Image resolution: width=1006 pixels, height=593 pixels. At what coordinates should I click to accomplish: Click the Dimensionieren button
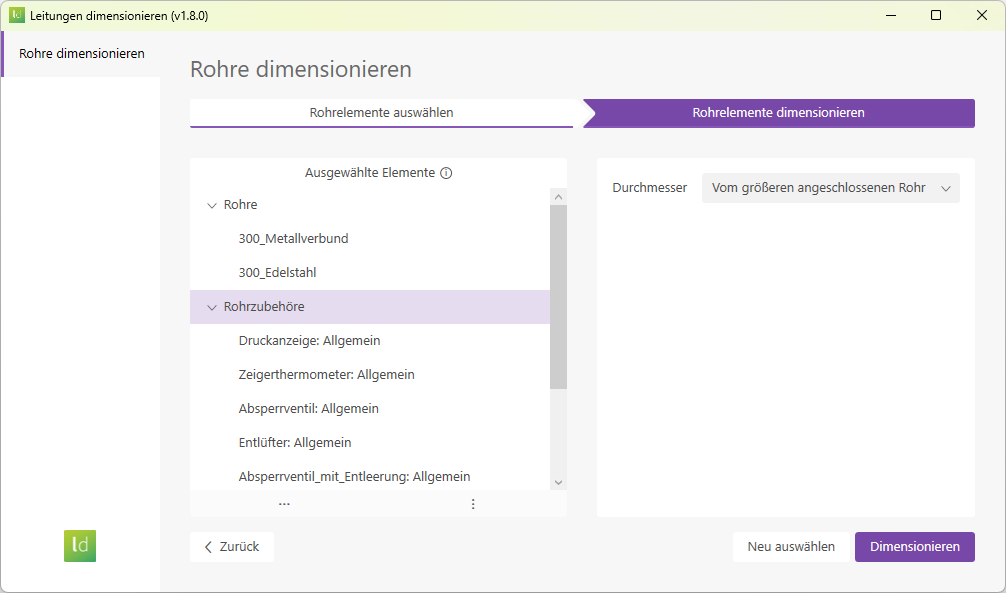pyautogui.click(x=914, y=547)
